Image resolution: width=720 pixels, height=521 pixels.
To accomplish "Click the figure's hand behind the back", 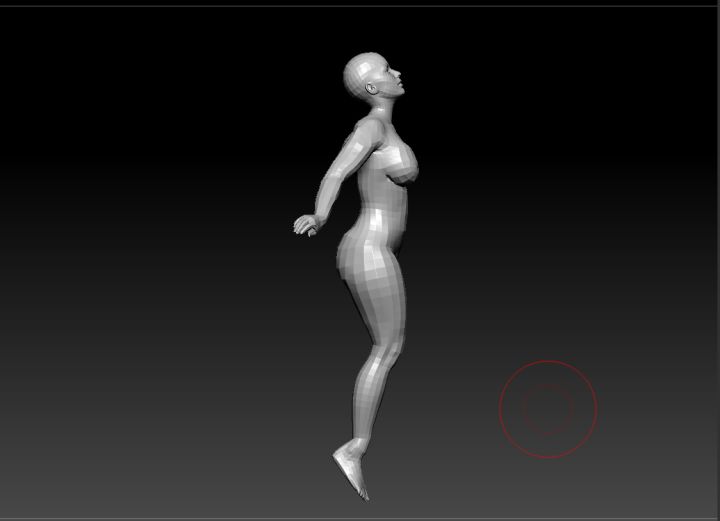I will [306, 225].
